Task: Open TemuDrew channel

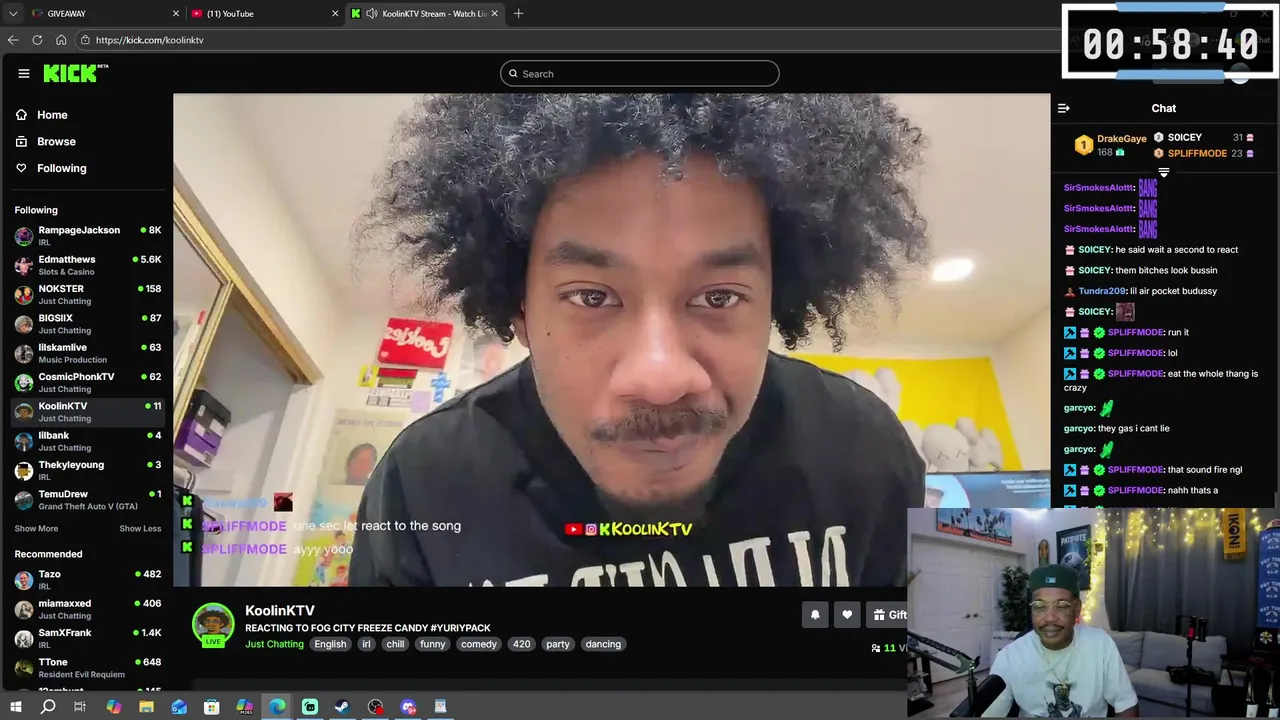Action: tap(88, 499)
